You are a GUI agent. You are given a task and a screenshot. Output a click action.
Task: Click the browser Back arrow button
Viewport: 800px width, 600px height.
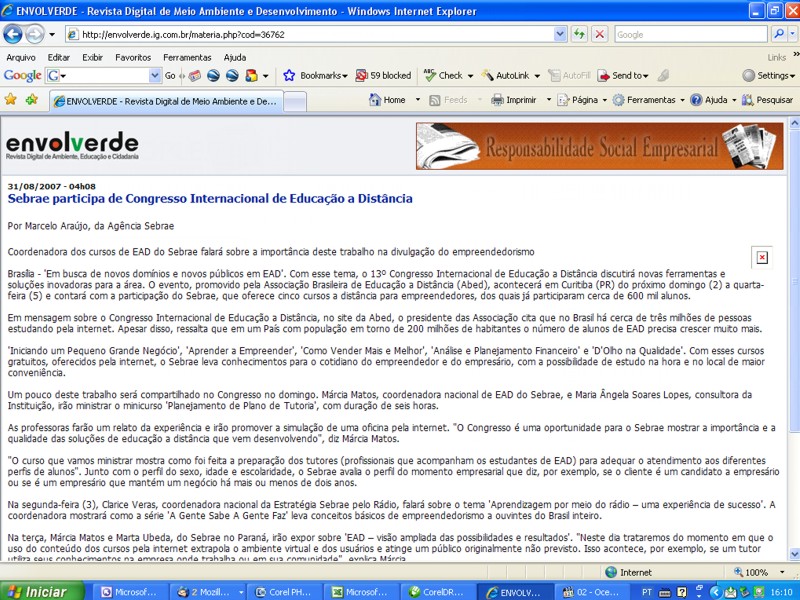pos(13,34)
